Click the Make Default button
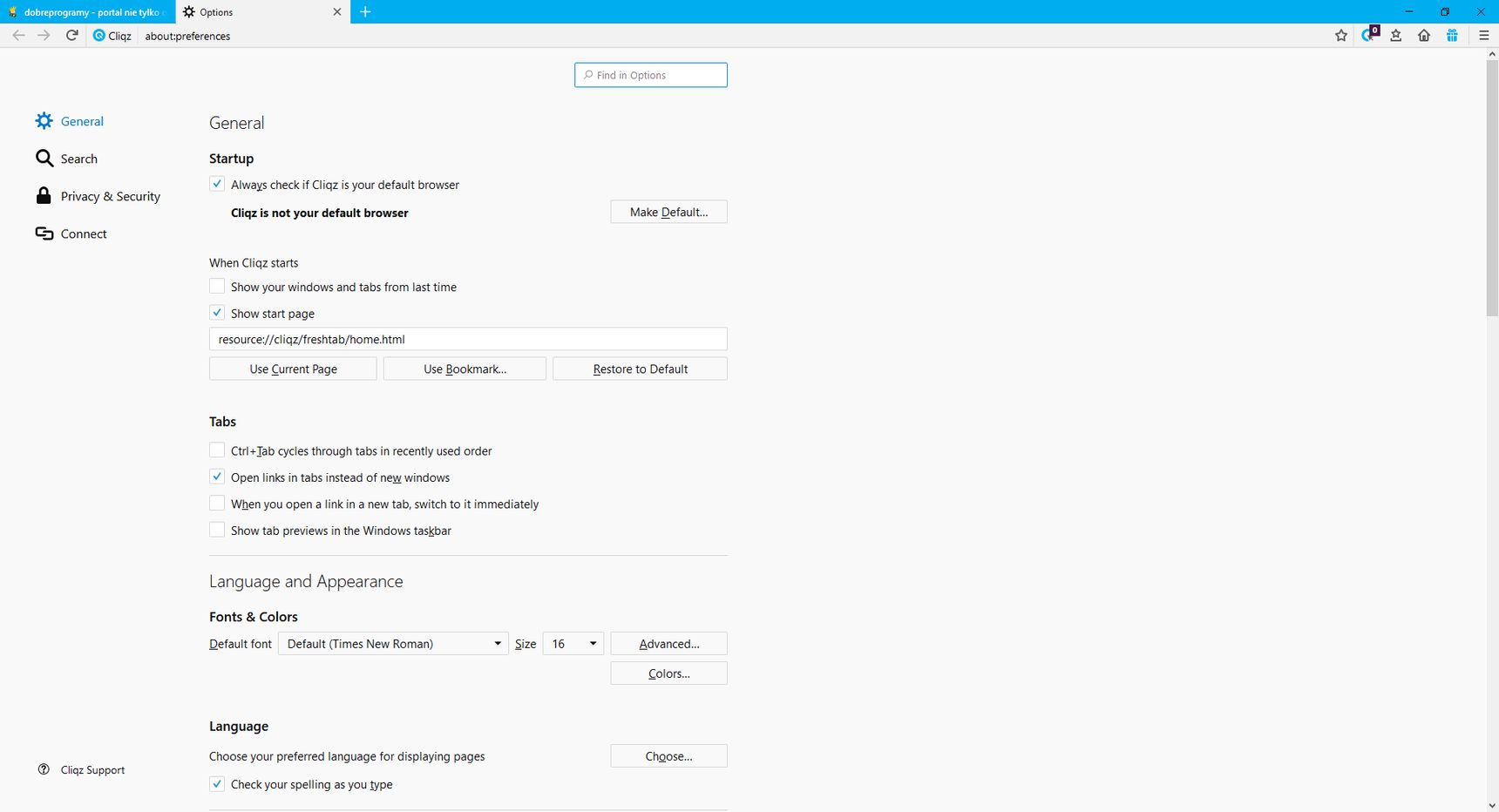The width and height of the screenshot is (1499, 812). [x=668, y=212]
